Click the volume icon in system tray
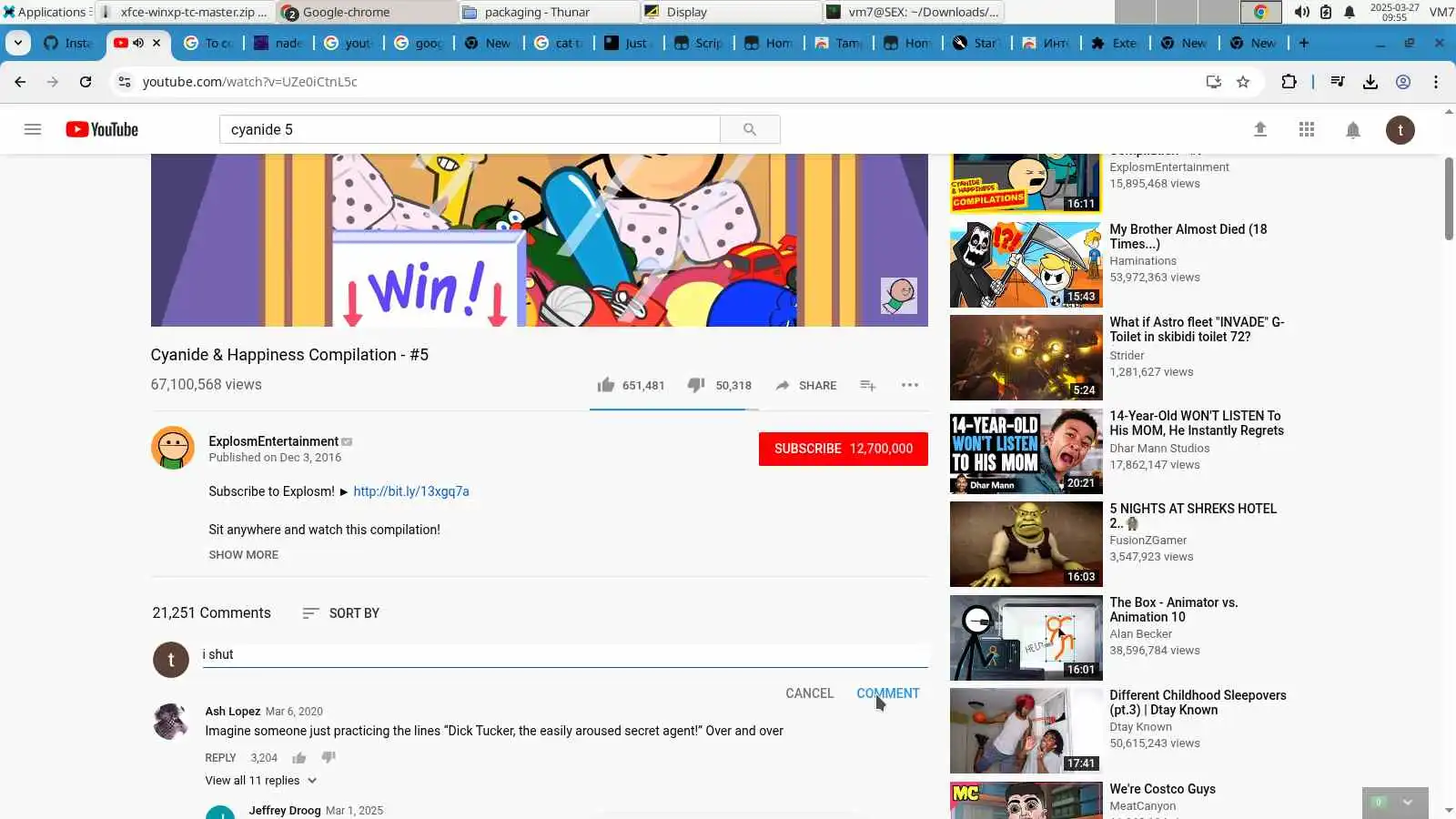Viewport: 1456px width, 819px height. point(1302,12)
